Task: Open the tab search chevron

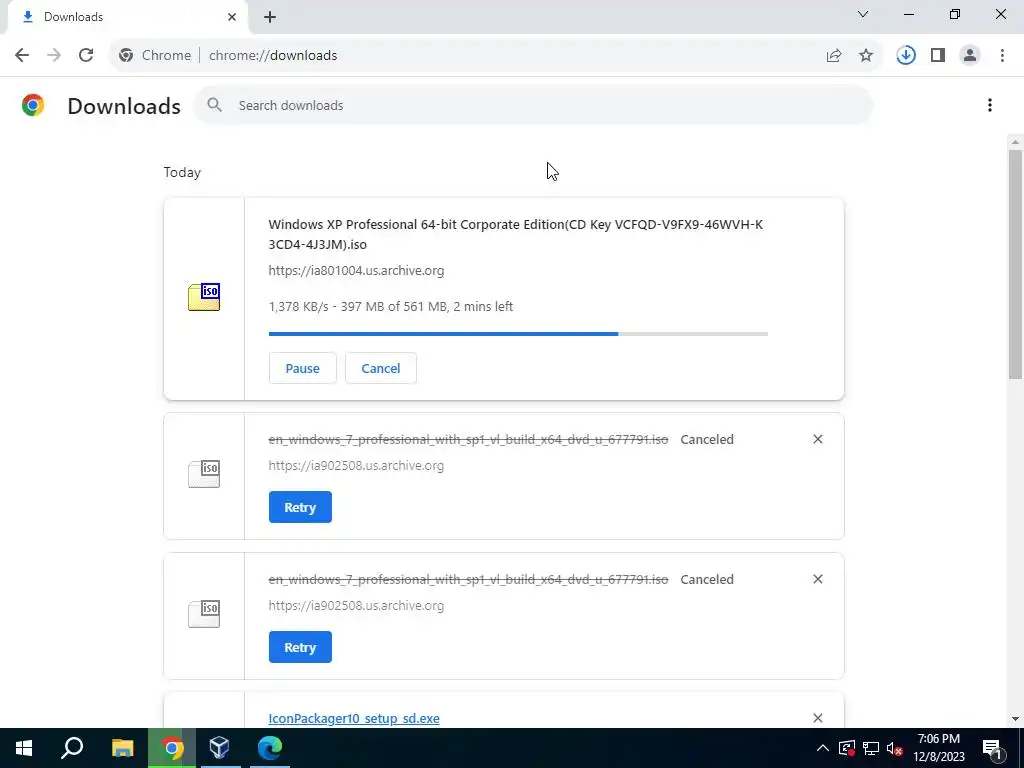Action: [863, 14]
